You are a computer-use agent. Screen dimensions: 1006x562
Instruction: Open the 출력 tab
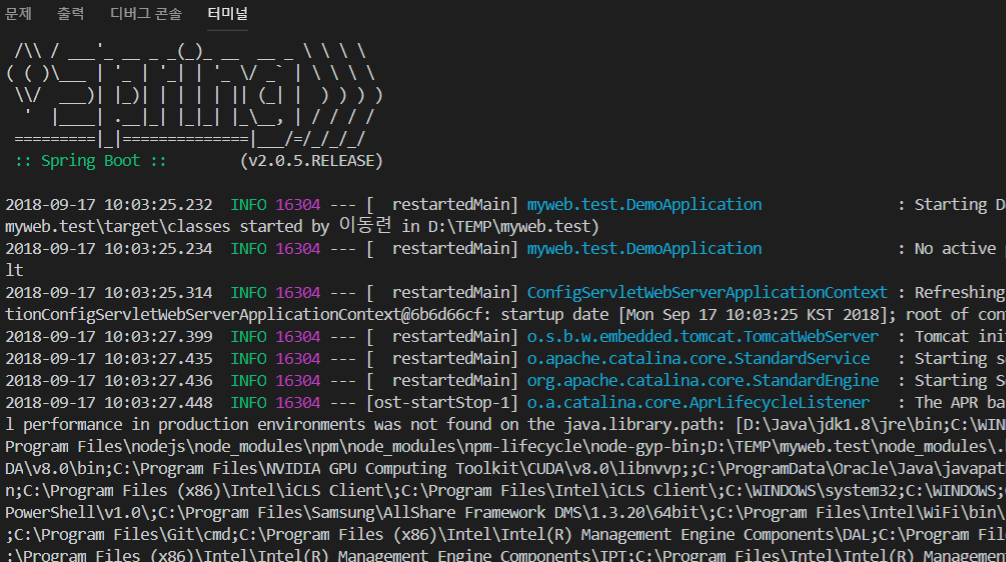(x=71, y=14)
